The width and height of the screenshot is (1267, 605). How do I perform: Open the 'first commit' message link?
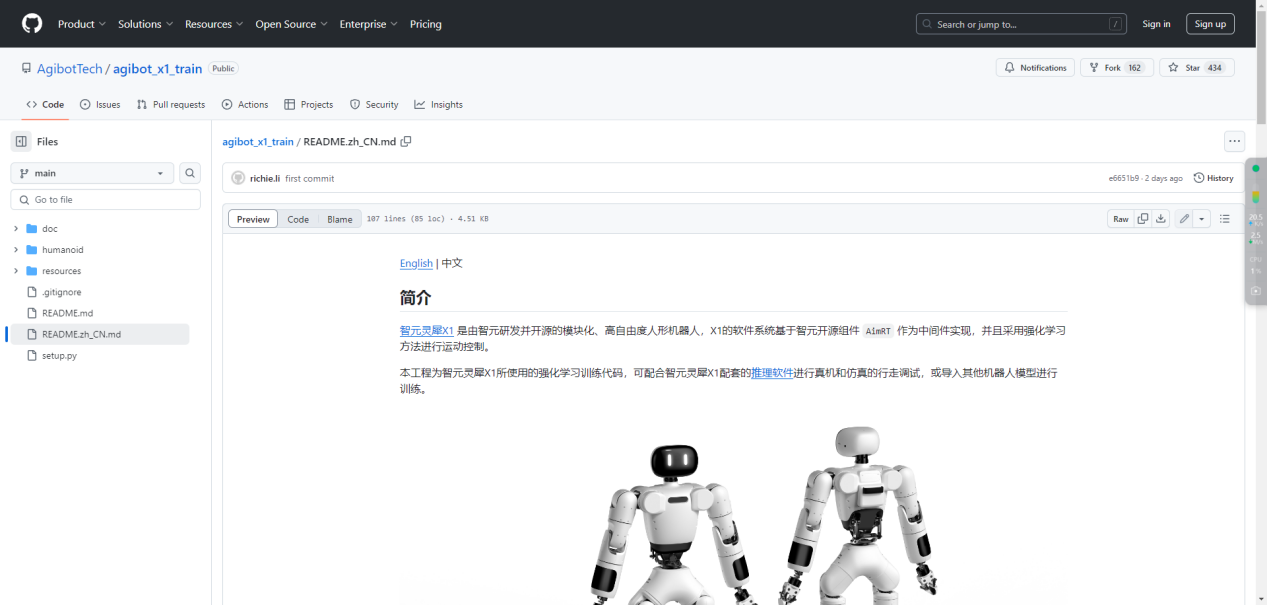point(310,178)
